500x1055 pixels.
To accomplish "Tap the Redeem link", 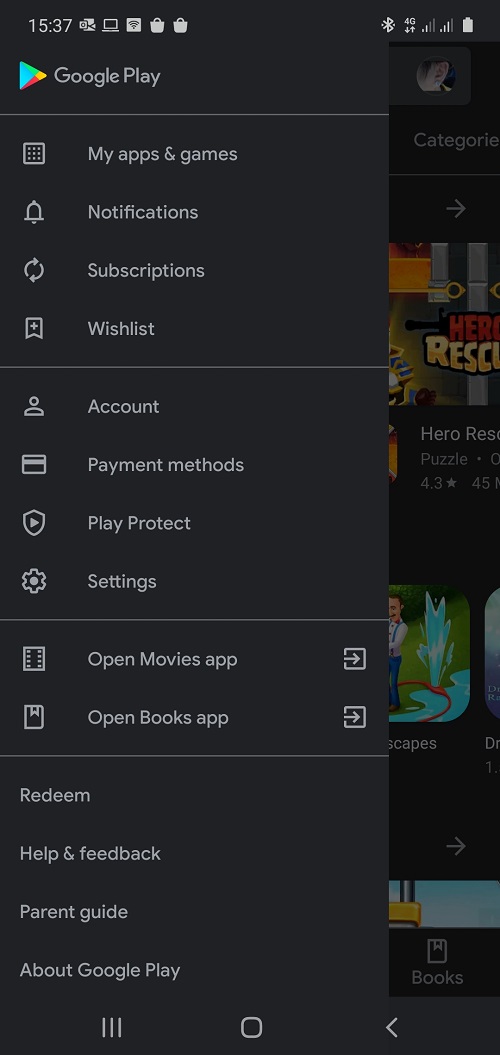I will click(x=55, y=795).
